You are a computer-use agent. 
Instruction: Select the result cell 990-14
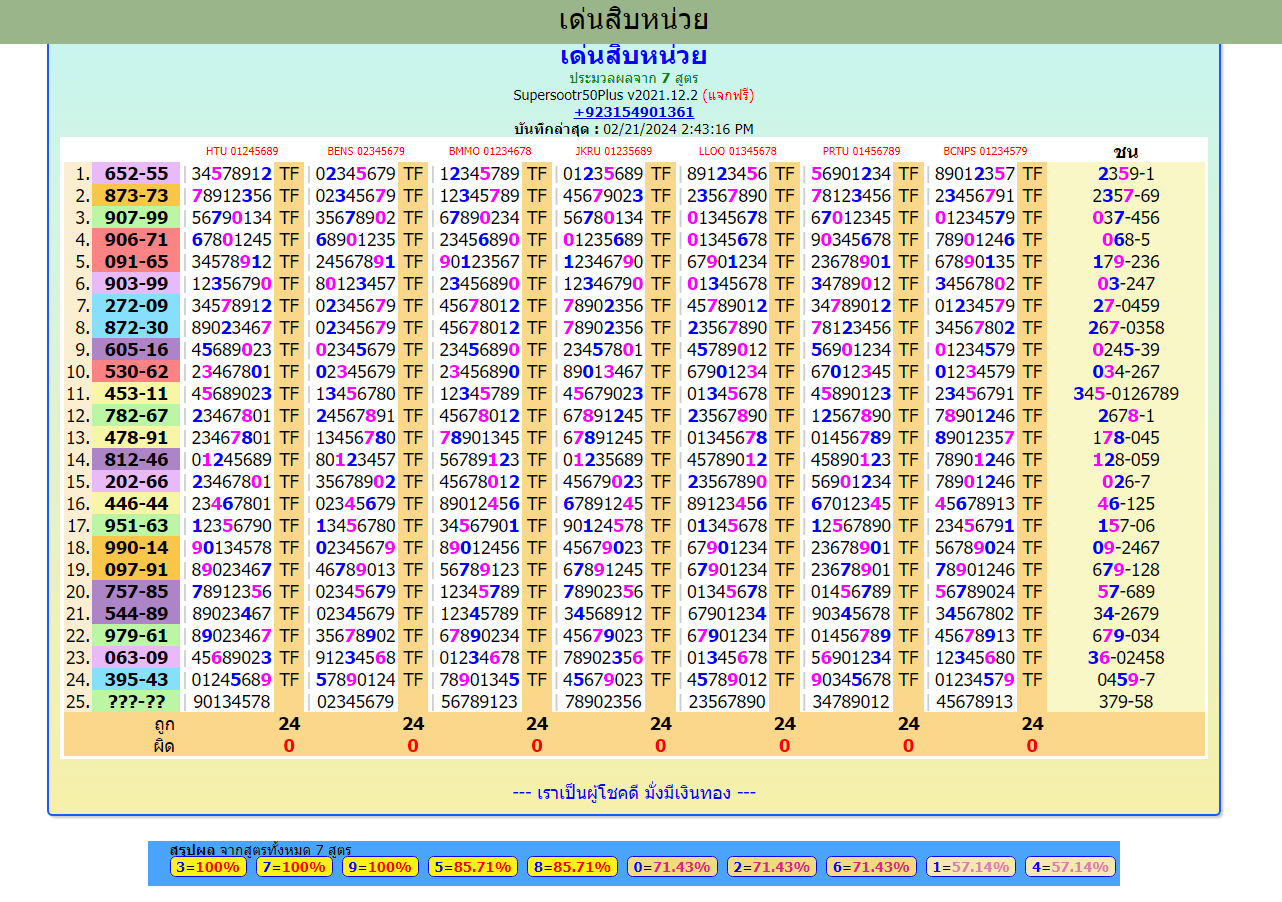[136, 547]
